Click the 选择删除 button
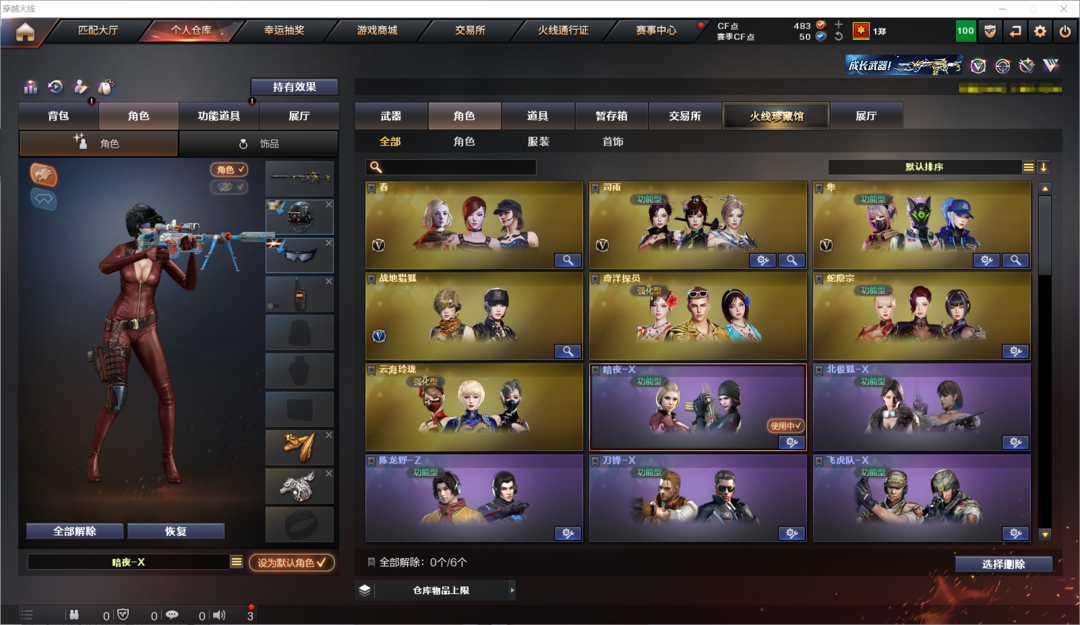The height and width of the screenshot is (625, 1080). (x=1004, y=564)
